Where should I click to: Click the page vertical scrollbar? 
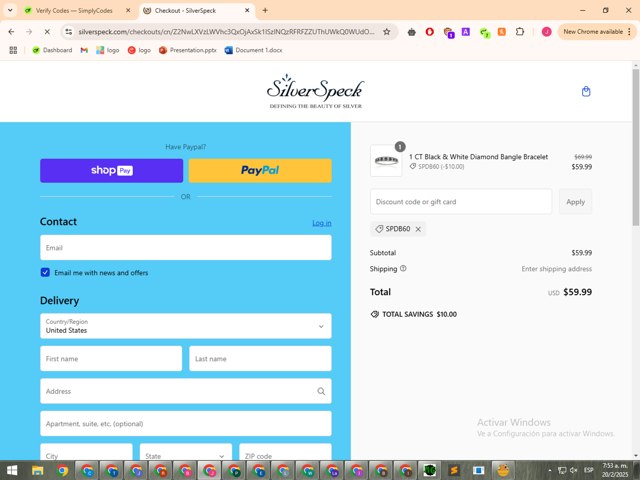[x=636, y=147]
